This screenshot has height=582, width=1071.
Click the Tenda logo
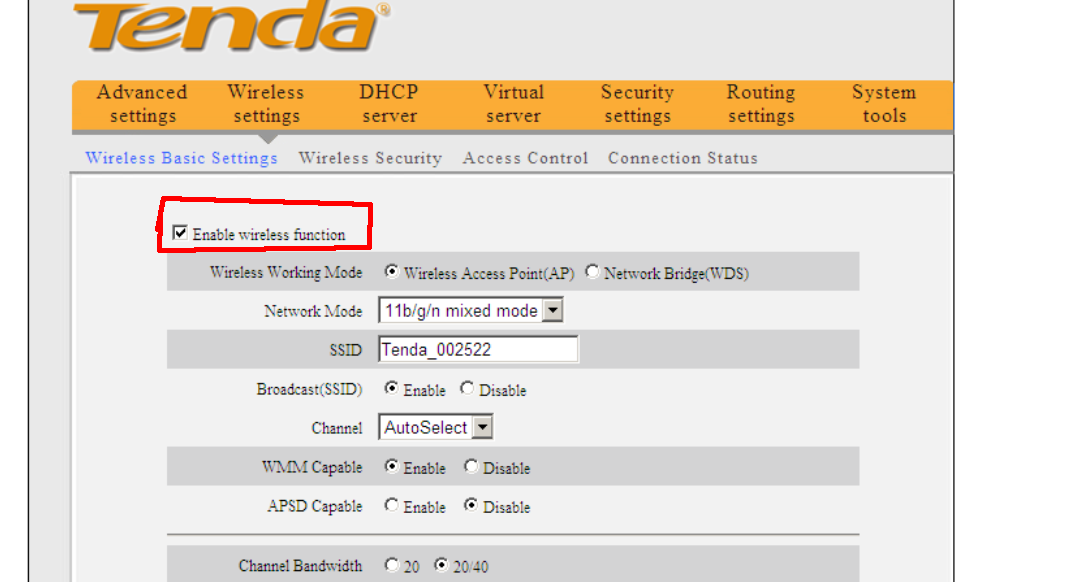(x=232, y=26)
